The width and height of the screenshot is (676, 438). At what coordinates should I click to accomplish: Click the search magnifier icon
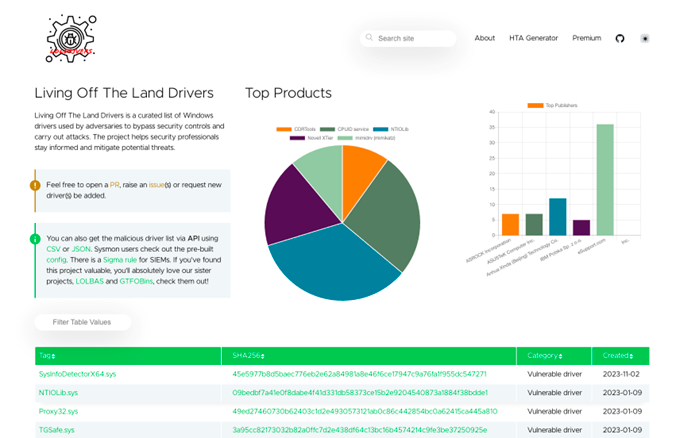(x=369, y=38)
